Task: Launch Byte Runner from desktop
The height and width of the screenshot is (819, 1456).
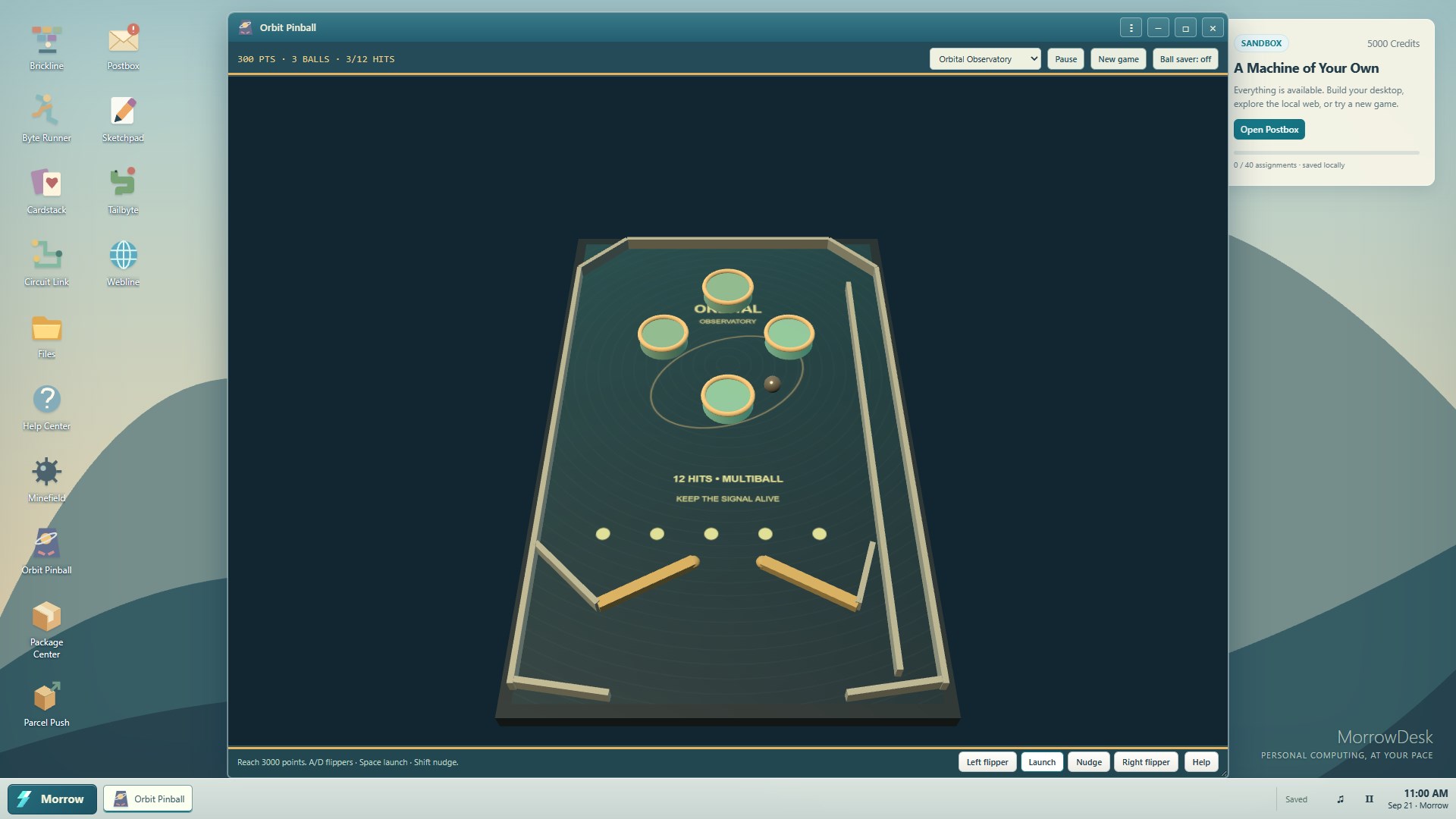Action: coord(46,119)
